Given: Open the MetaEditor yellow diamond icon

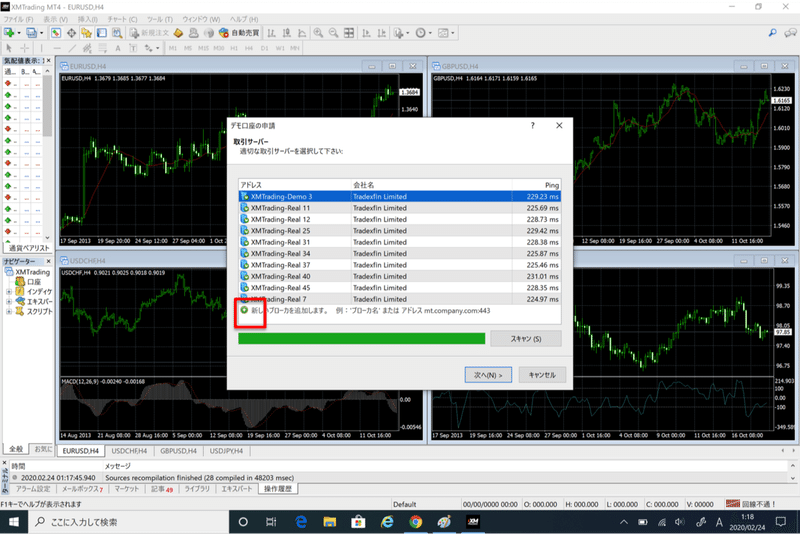Looking at the screenshot, I should pos(178,33).
